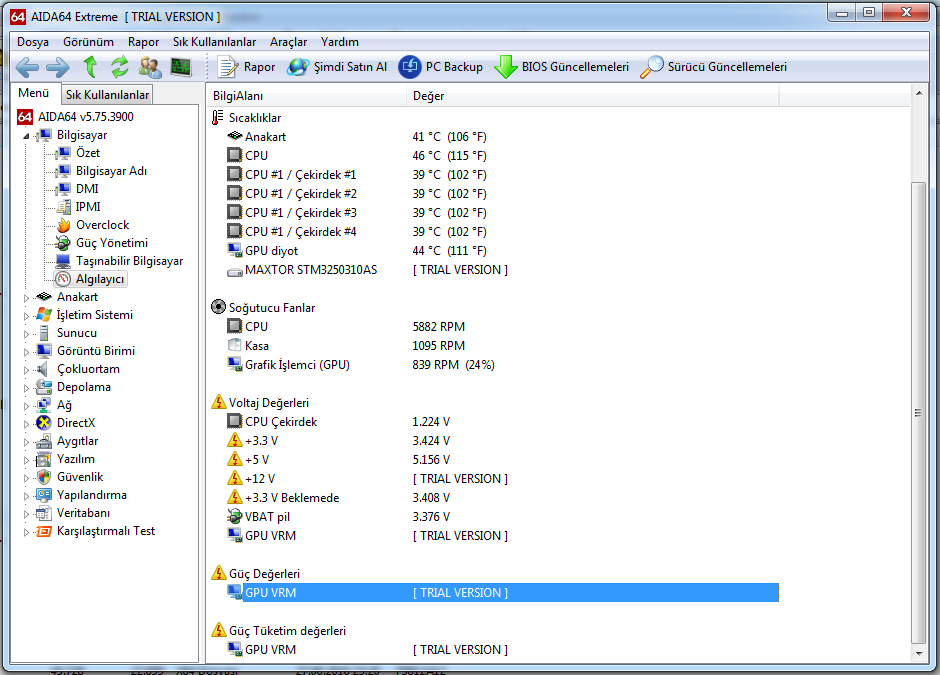Open the Güç Yönetimi icon item
940x675 pixels.
point(64,243)
